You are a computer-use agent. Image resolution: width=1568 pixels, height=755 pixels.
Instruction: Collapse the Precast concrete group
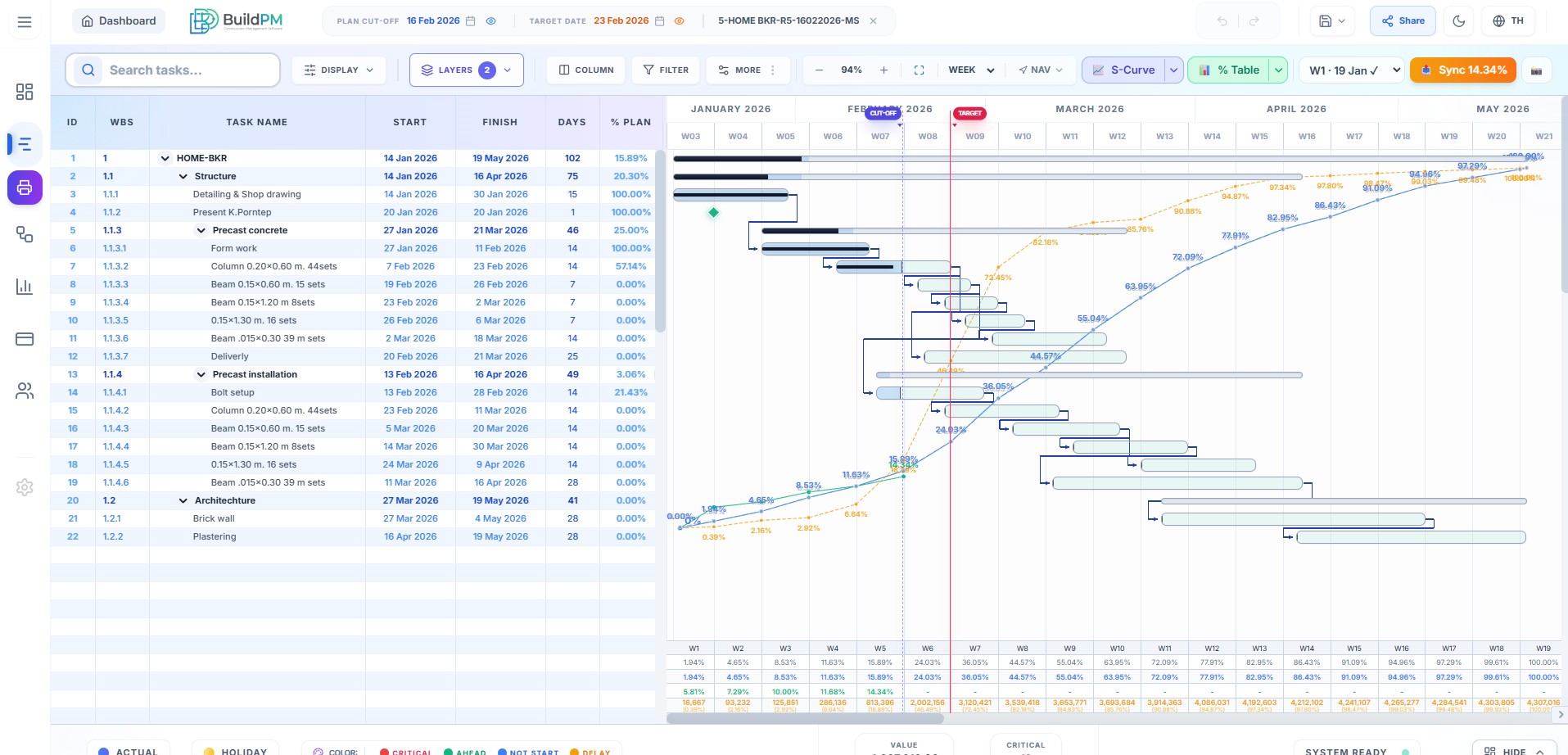click(x=201, y=230)
